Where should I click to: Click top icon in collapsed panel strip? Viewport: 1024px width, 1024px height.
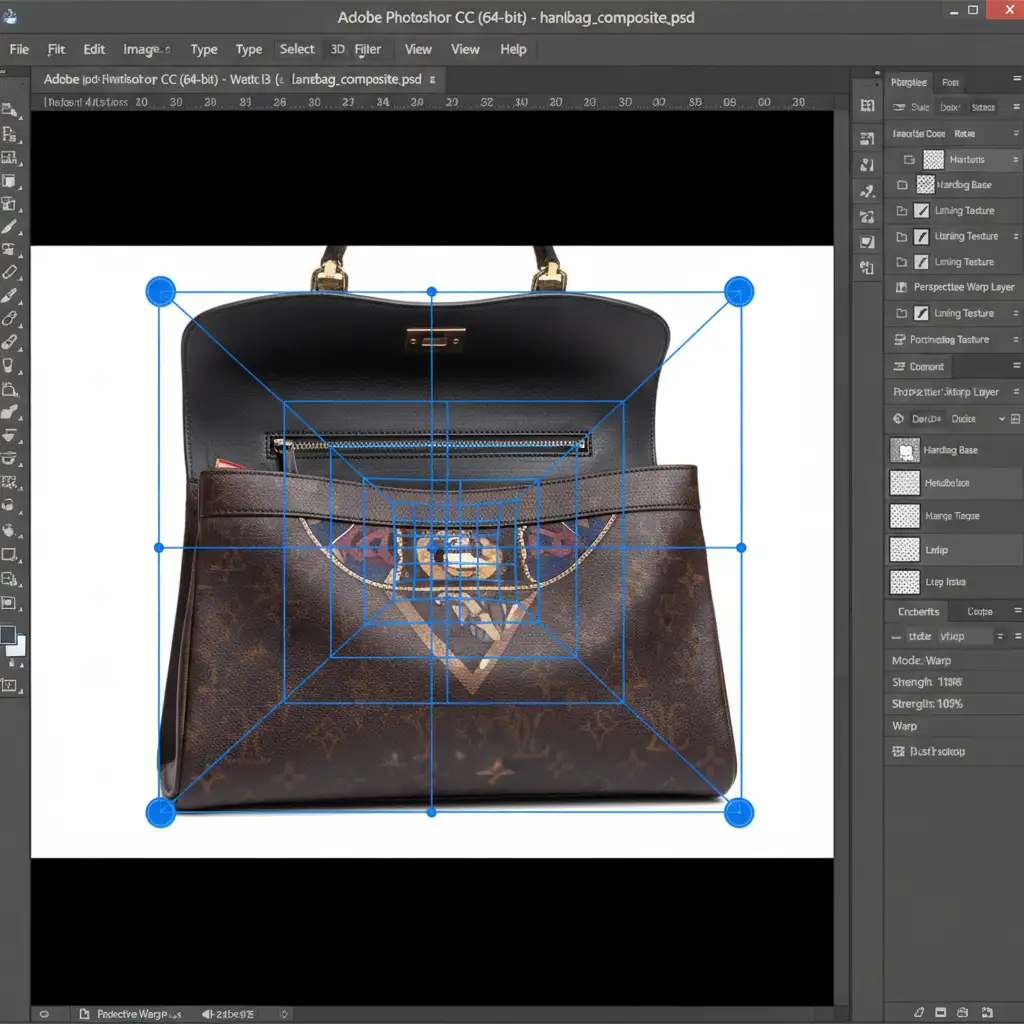click(867, 106)
